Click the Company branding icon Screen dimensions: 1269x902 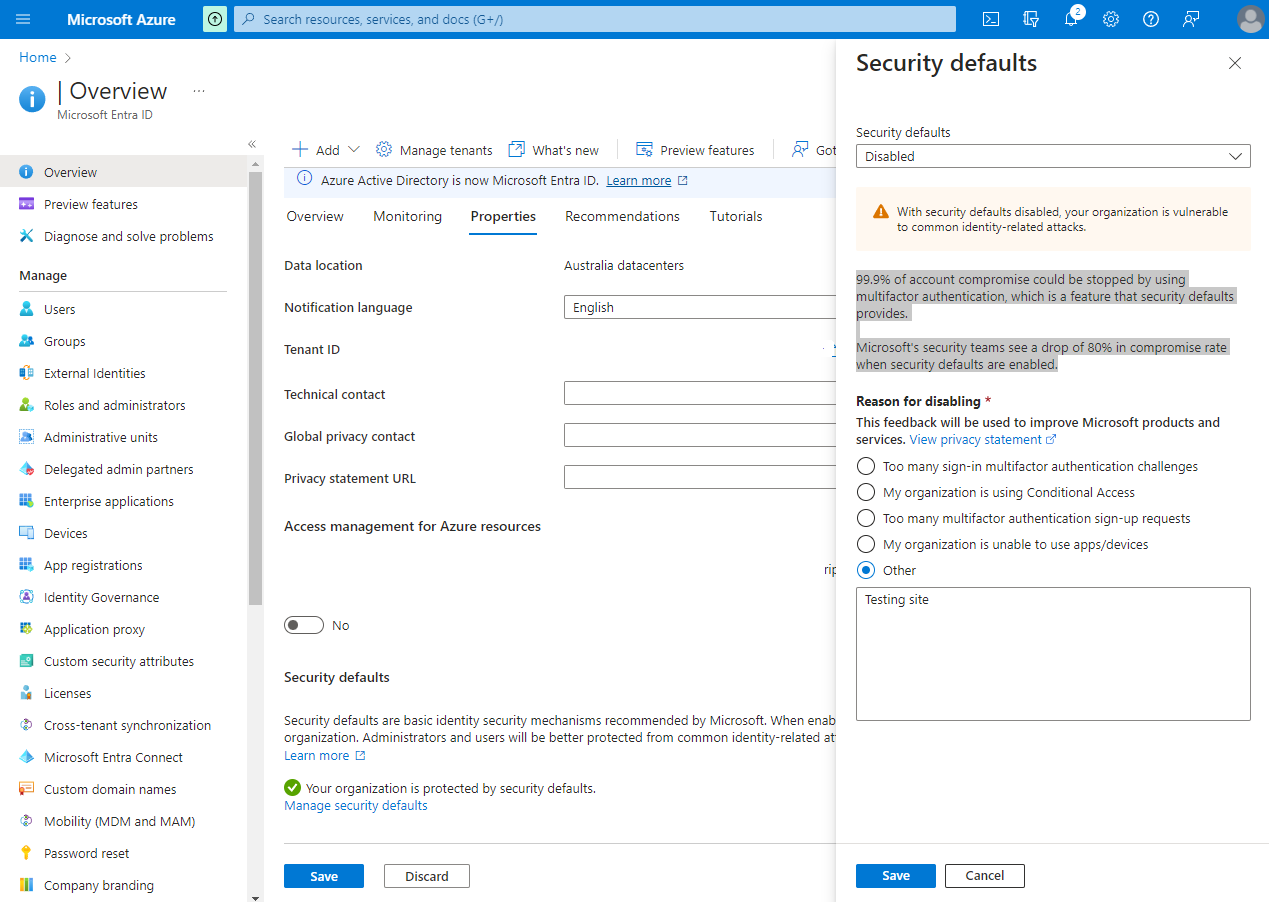27,885
